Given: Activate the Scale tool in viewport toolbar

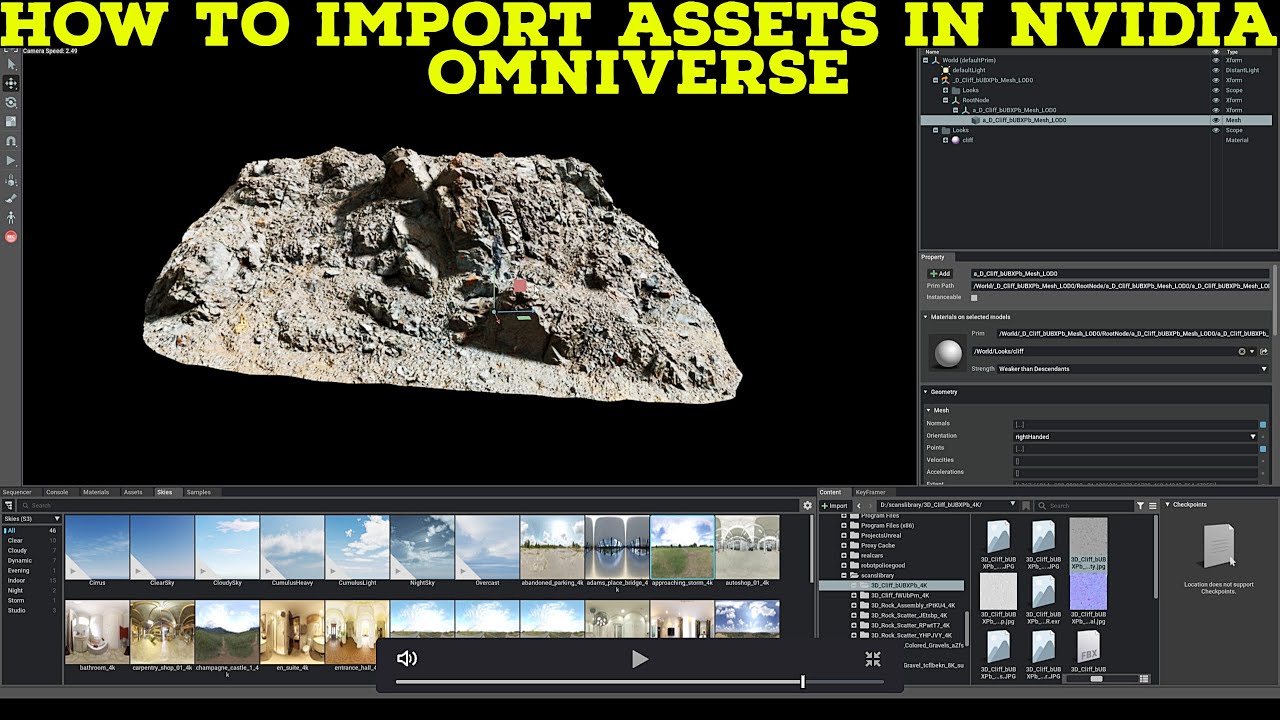Looking at the screenshot, I should (11, 121).
